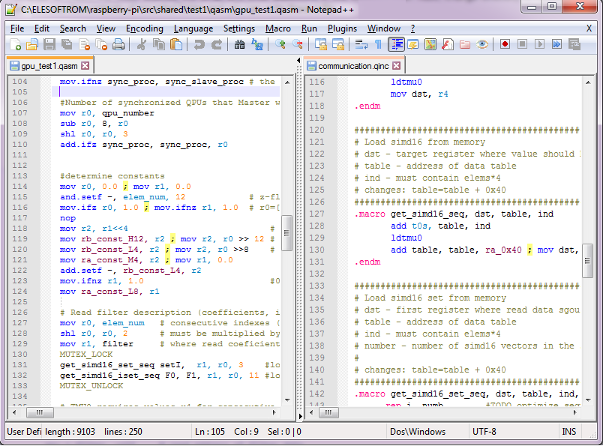Screen dimensions: 603x446
Task: Click right-pointing arrow below view splitter
Action: click(x=300, y=416)
